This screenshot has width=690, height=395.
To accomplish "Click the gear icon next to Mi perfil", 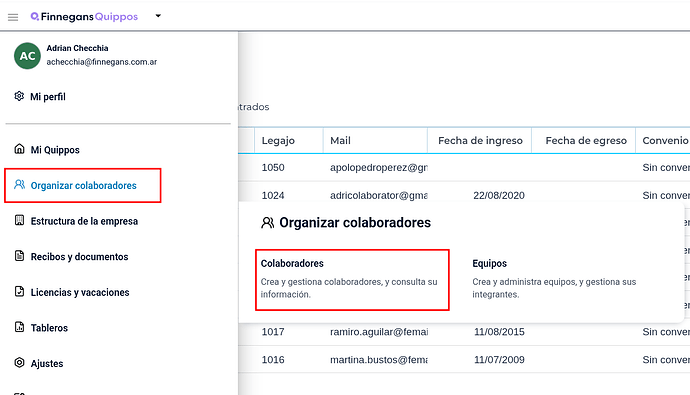I will (19, 96).
